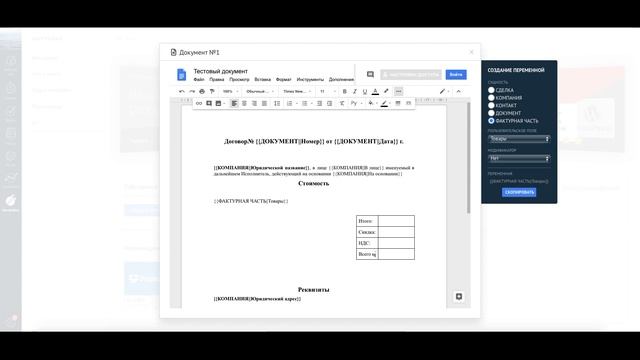The width and height of the screenshot is (640, 360).
Task: Center align the text
Action: (244, 103)
